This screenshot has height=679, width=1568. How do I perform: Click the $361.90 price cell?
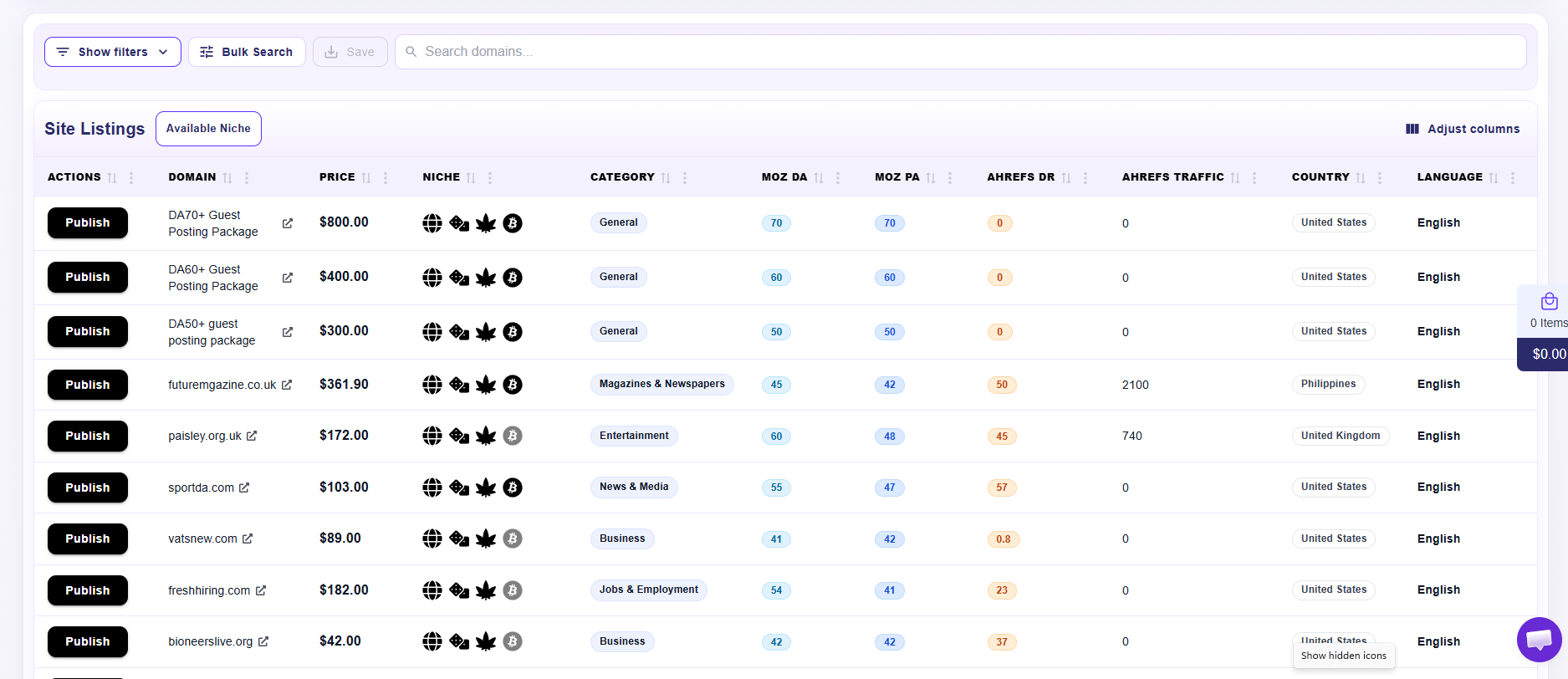tap(344, 385)
